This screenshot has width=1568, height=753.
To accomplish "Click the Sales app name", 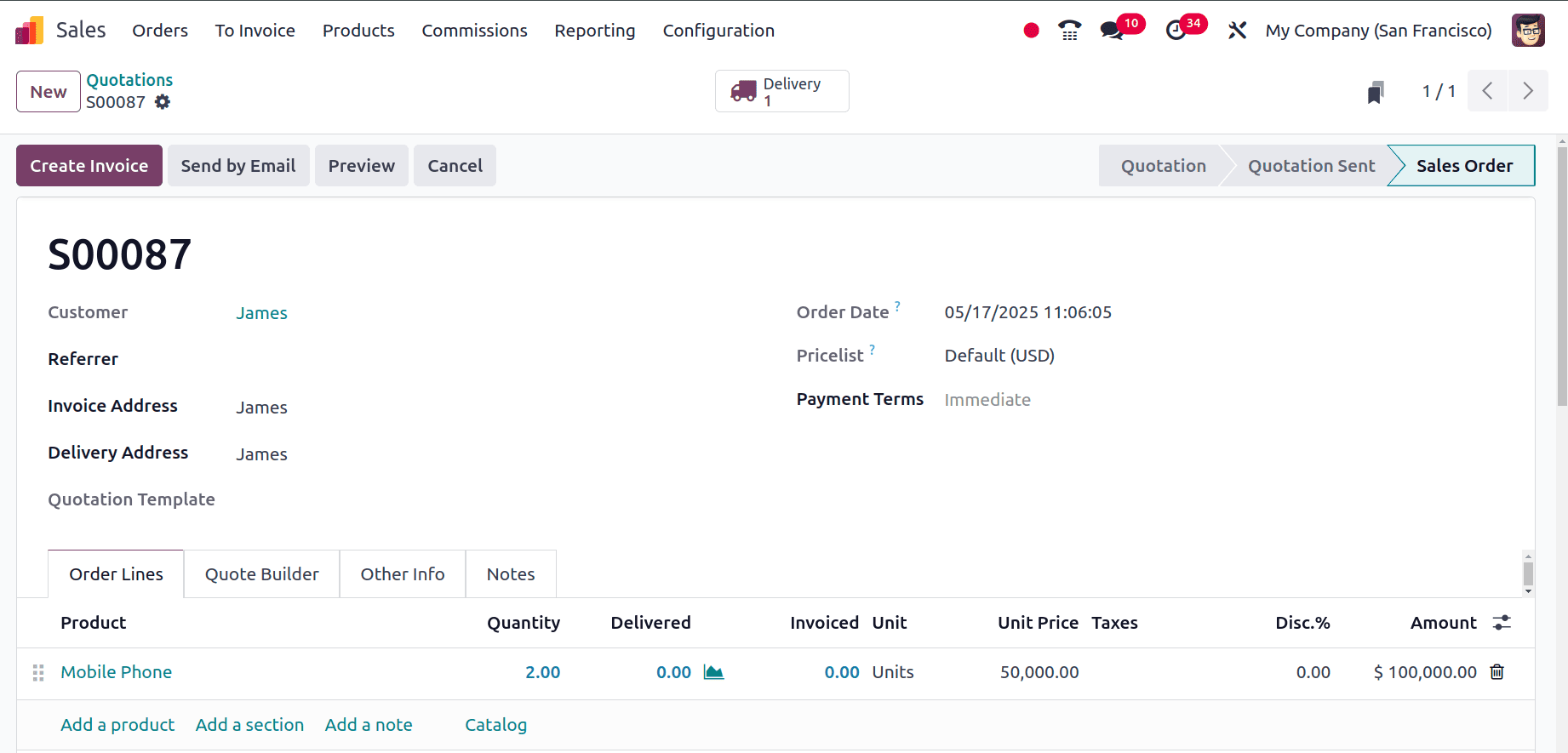I will pyautogui.click(x=81, y=30).
